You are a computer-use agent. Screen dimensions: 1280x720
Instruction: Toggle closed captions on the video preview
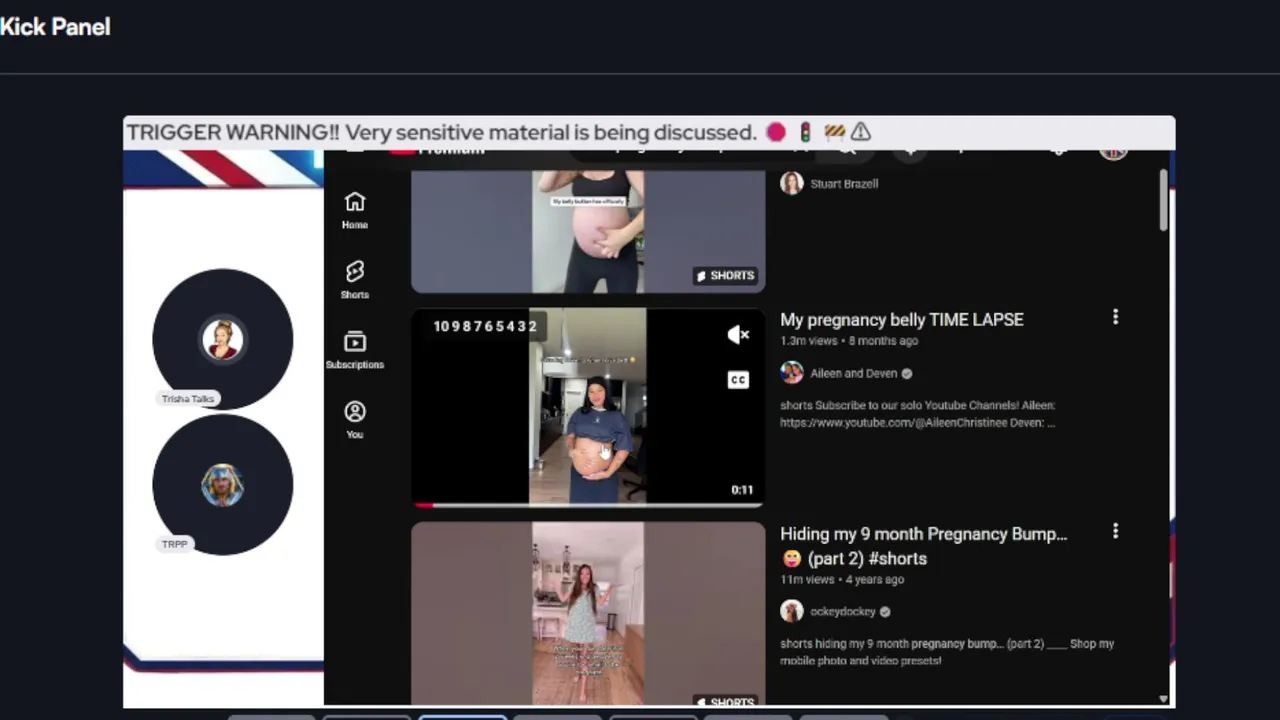click(x=738, y=379)
